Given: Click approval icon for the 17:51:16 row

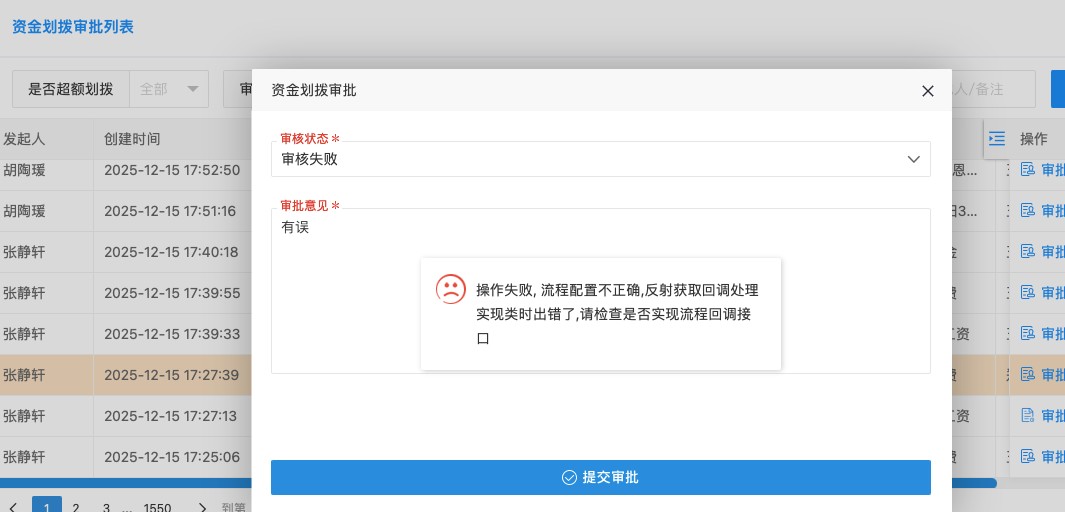Looking at the screenshot, I should 1028,211.
